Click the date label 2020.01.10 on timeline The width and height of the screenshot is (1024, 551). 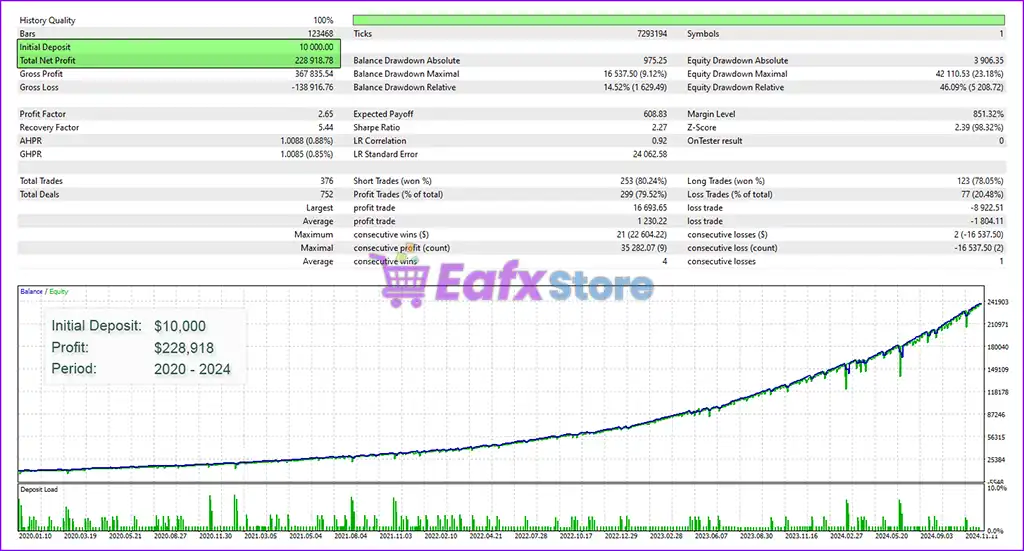click(35, 536)
